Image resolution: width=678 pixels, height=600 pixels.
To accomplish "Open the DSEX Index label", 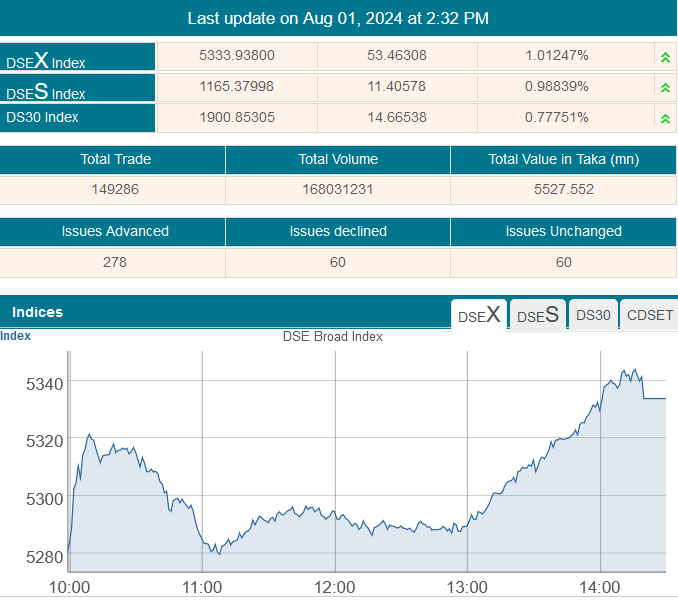I will pyautogui.click(x=46, y=60).
